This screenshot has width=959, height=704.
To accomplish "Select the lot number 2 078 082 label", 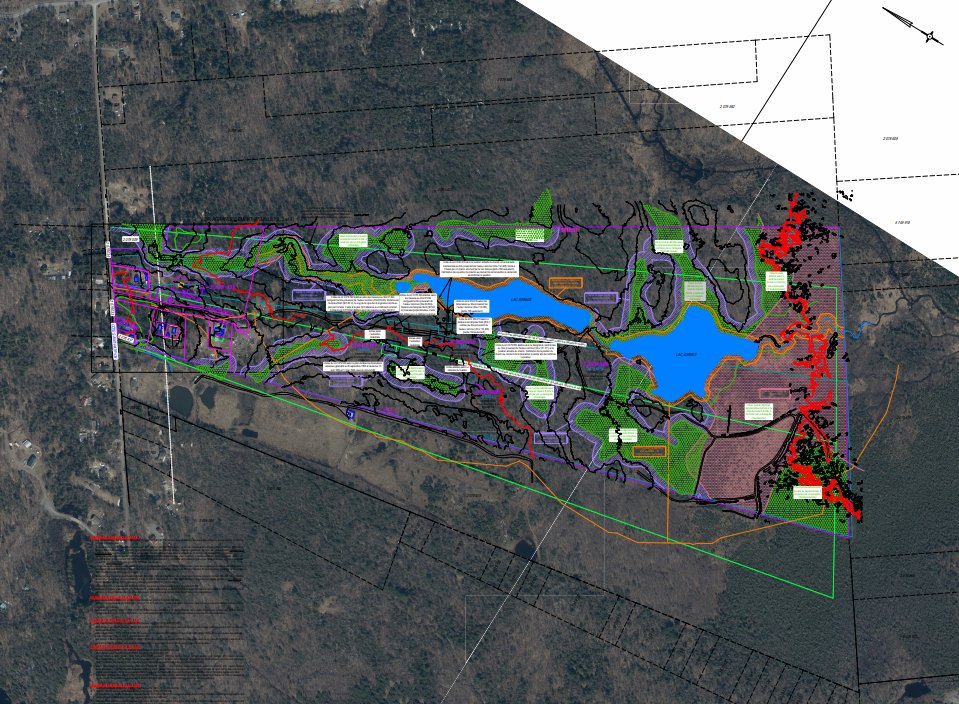I will pos(727,106).
